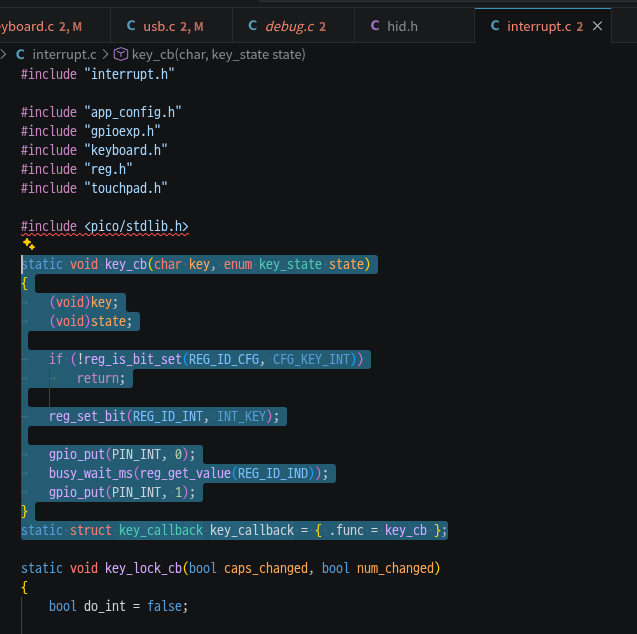The width and height of the screenshot is (637, 634).
Task: Click the bool do_int = false; line
Action: pos(119,606)
